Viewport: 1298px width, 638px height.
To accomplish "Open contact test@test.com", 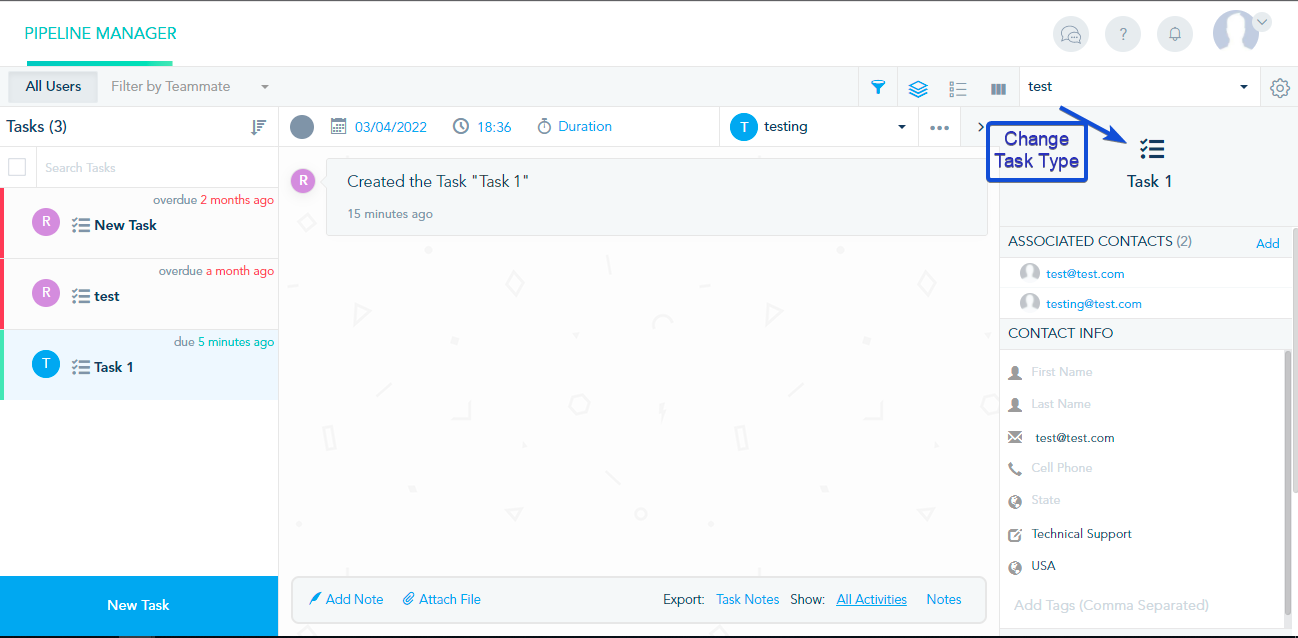I will (x=1085, y=273).
